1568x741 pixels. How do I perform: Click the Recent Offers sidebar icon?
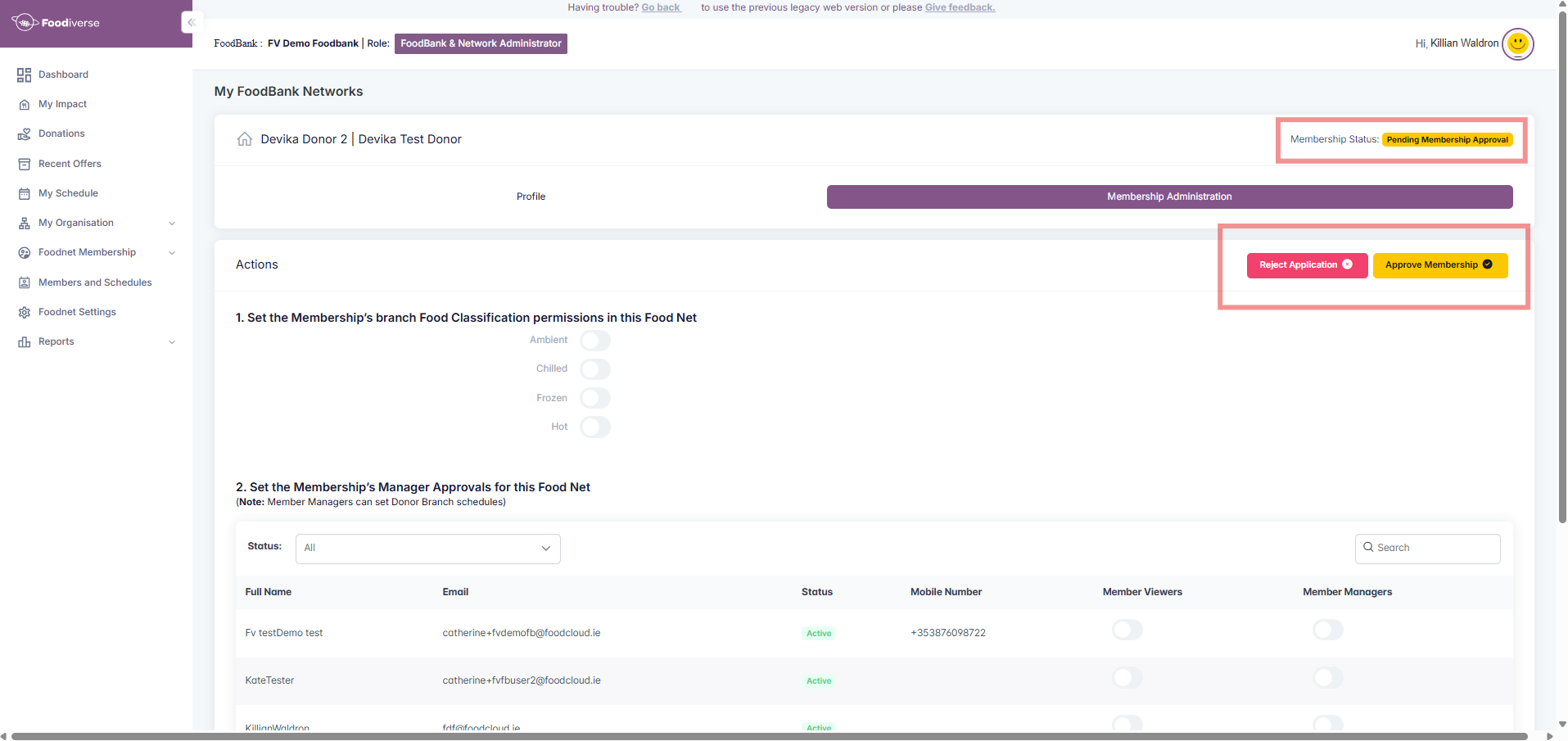pos(24,165)
